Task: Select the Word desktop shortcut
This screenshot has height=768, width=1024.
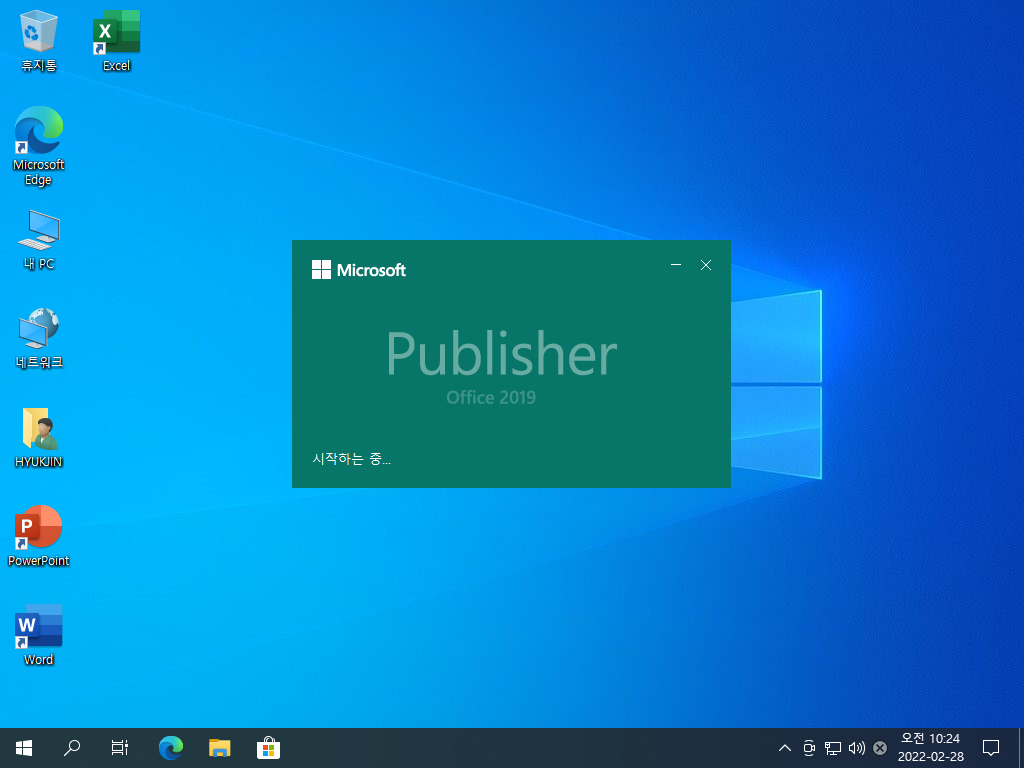Action: click(x=39, y=635)
